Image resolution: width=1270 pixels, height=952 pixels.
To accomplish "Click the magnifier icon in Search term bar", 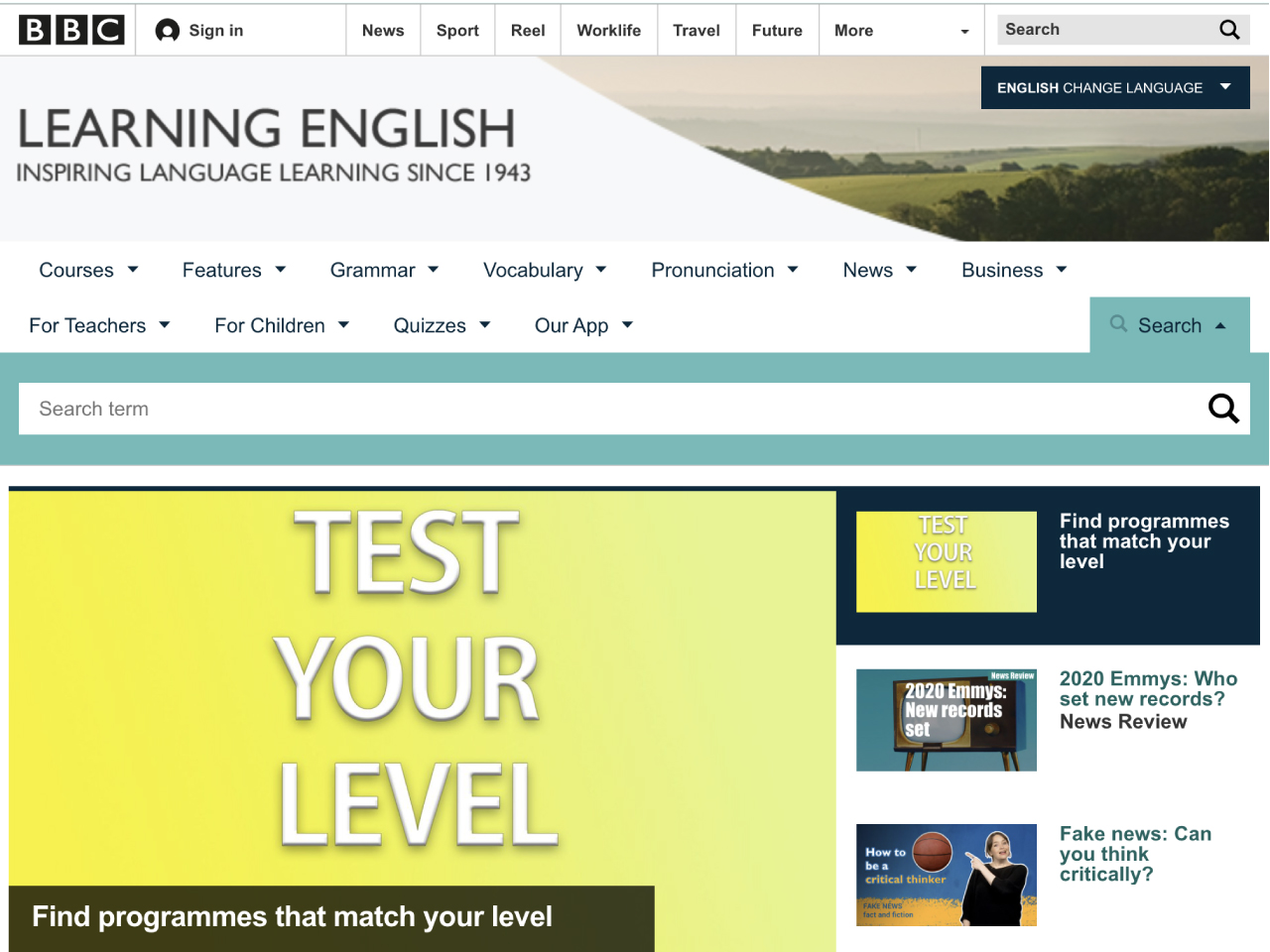I will coord(1223,409).
